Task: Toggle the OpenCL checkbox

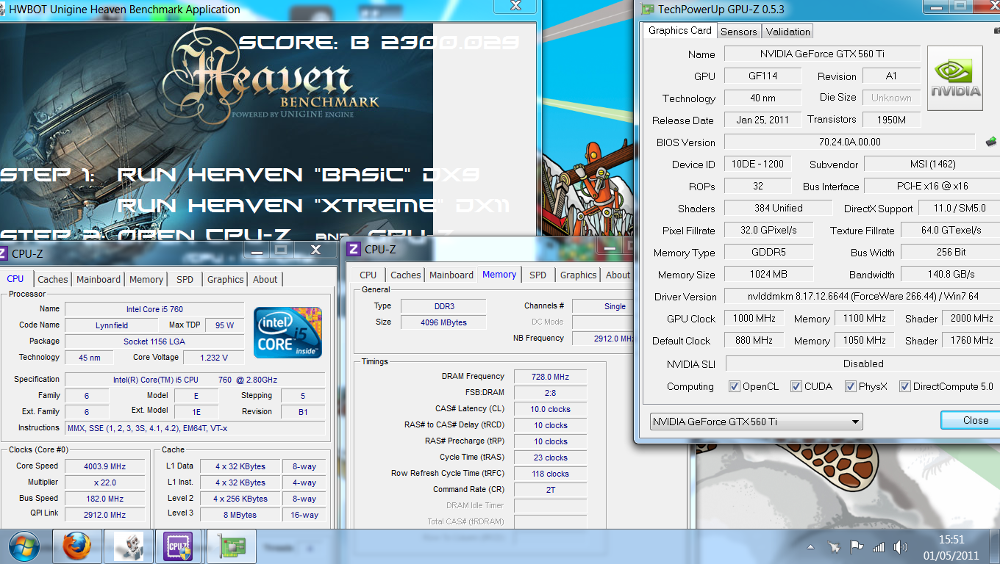Action: pos(735,386)
